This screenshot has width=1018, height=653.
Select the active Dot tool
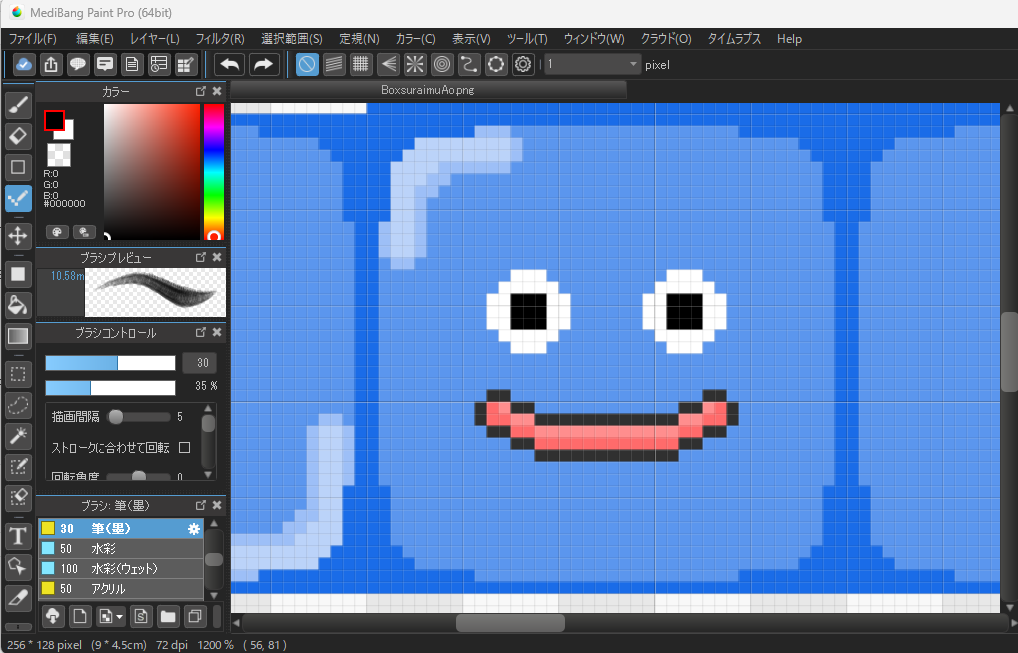click(18, 199)
